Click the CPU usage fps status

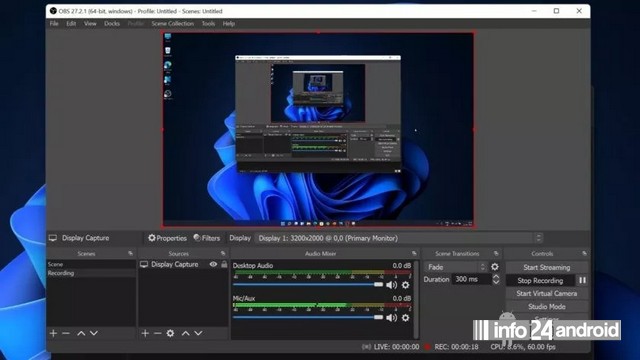[523, 347]
